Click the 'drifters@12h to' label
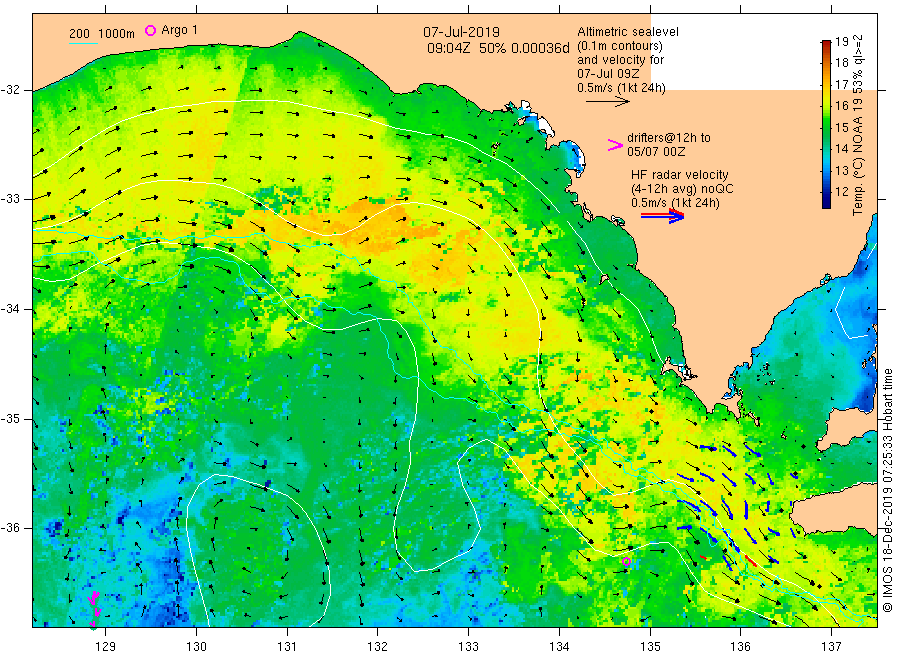 pos(669,138)
